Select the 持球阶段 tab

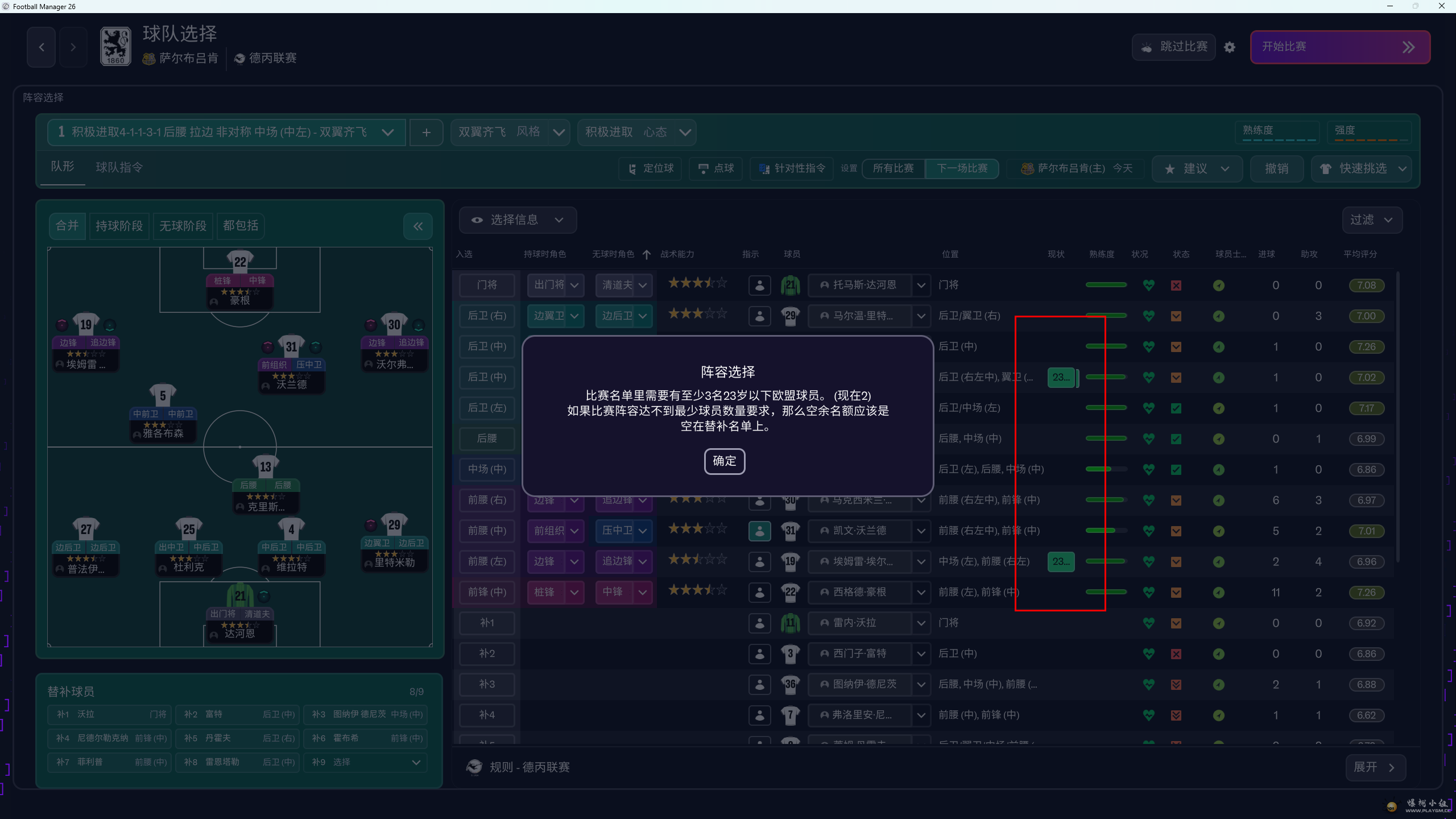(119, 226)
